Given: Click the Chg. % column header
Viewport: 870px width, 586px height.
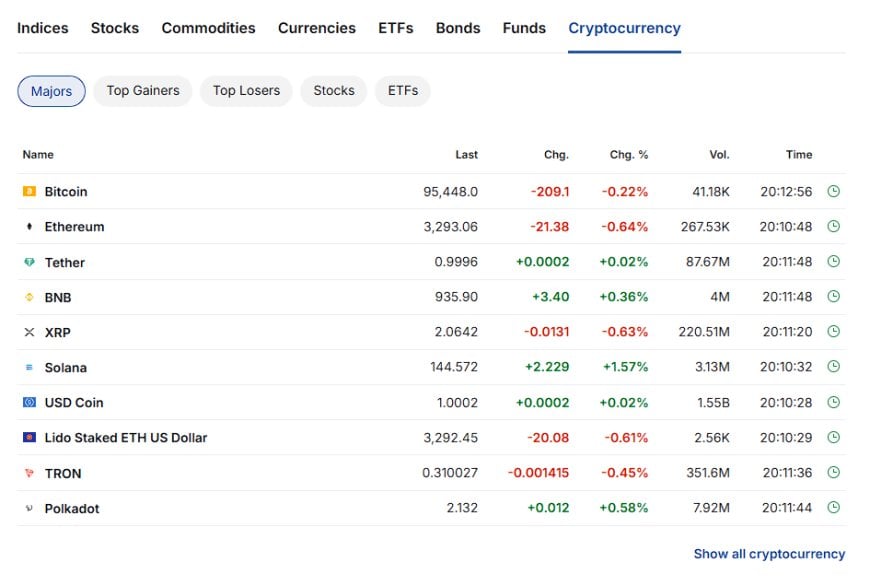Looking at the screenshot, I should click(x=629, y=155).
